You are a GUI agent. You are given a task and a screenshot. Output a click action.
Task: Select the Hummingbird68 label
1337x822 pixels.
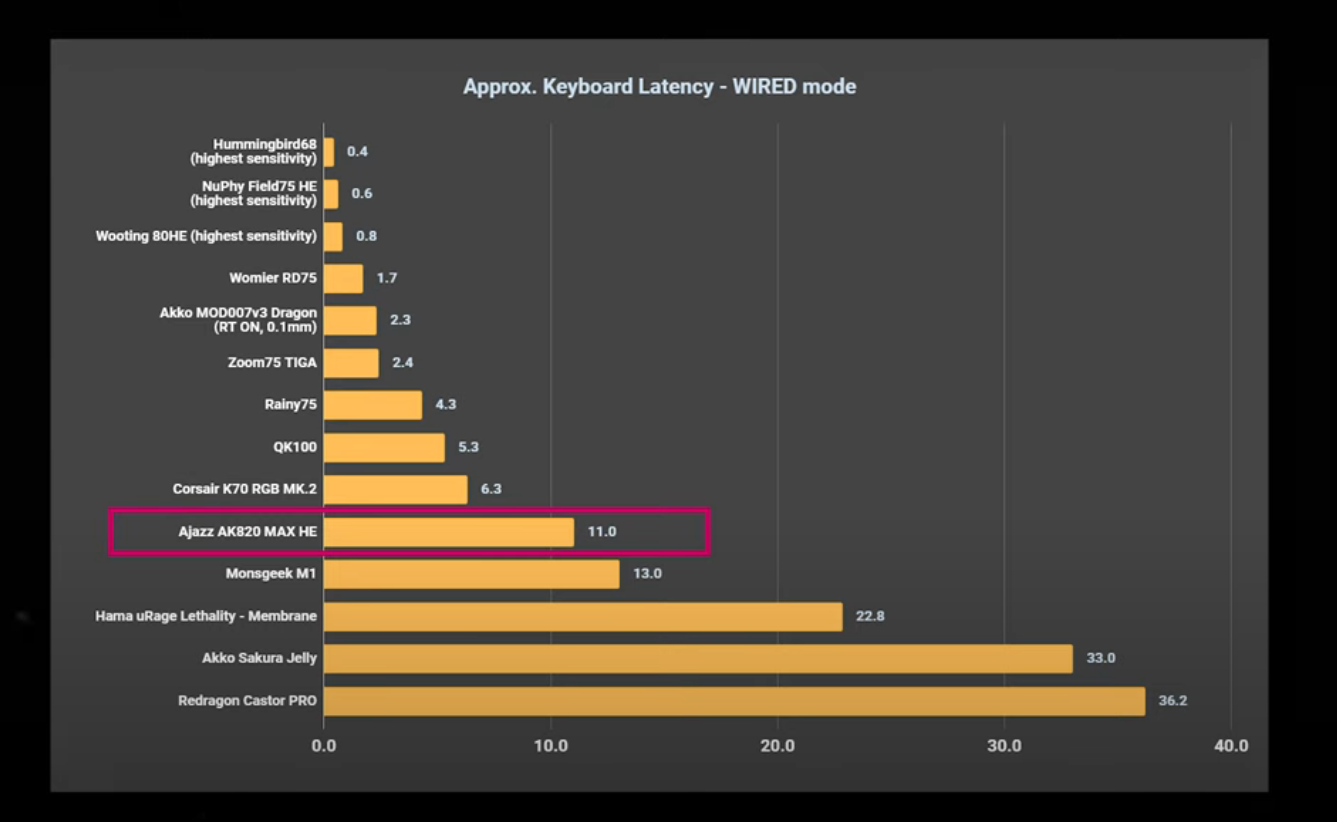click(254, 151)
